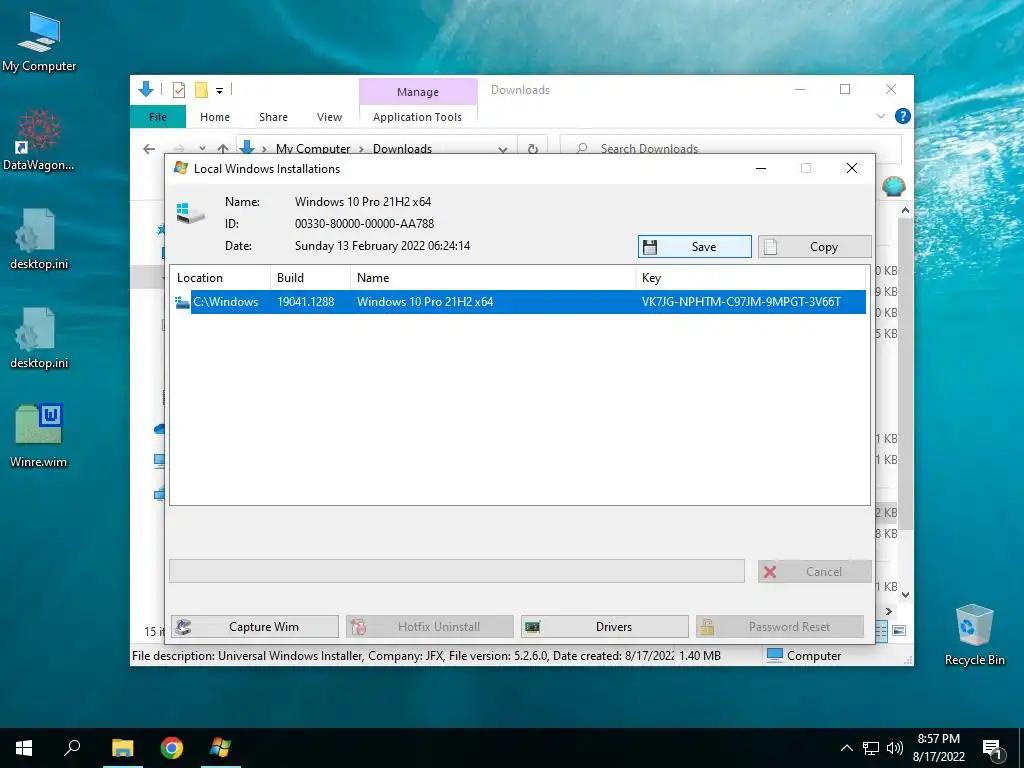The image size is (1024, 768).
Task: Select the Winre.wim desktop file
Action: [39, 436]
